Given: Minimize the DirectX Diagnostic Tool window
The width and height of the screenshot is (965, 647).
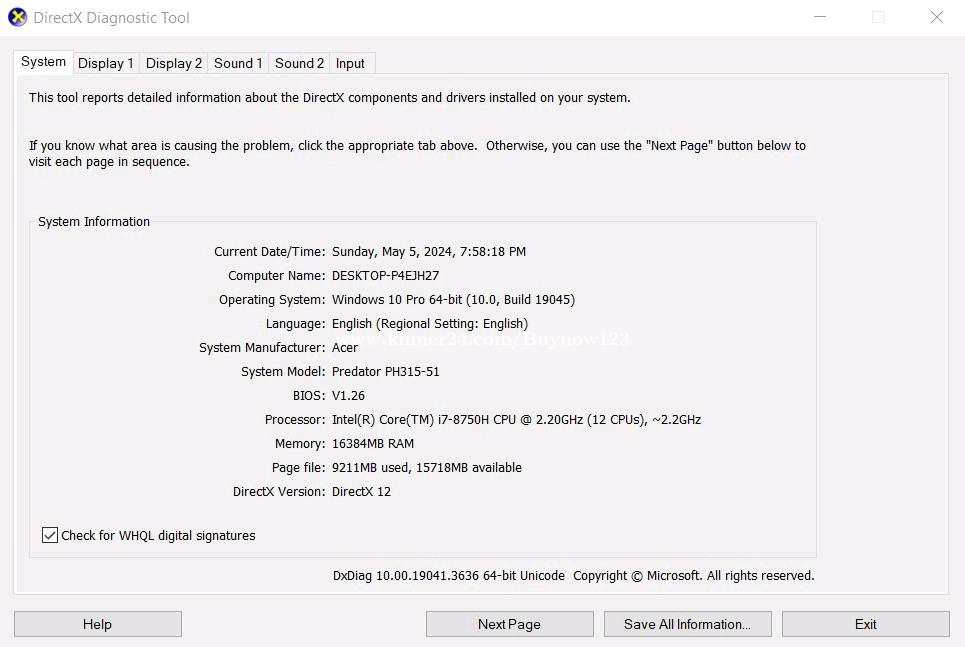Looking at the screenshot, I should pyautogui.click(x=820, y=17).
